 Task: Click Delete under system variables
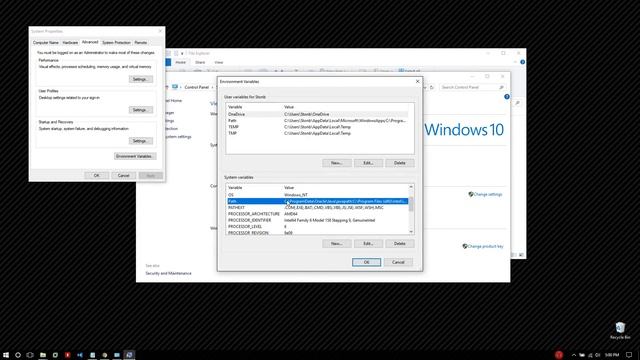pos(400,244)
